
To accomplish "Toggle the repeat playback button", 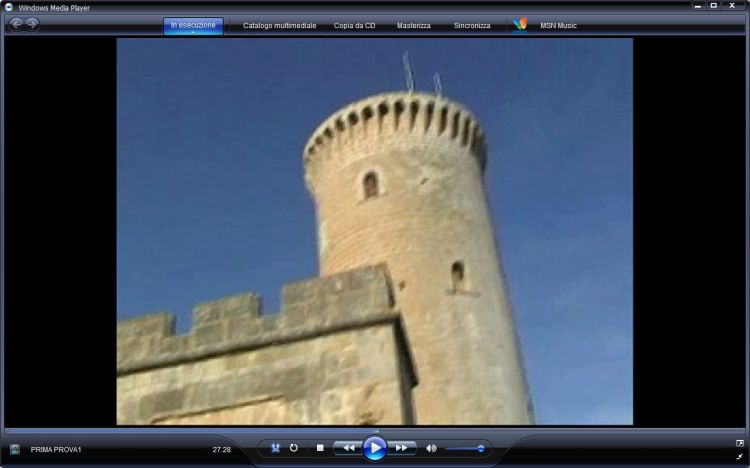I will 294,448.
